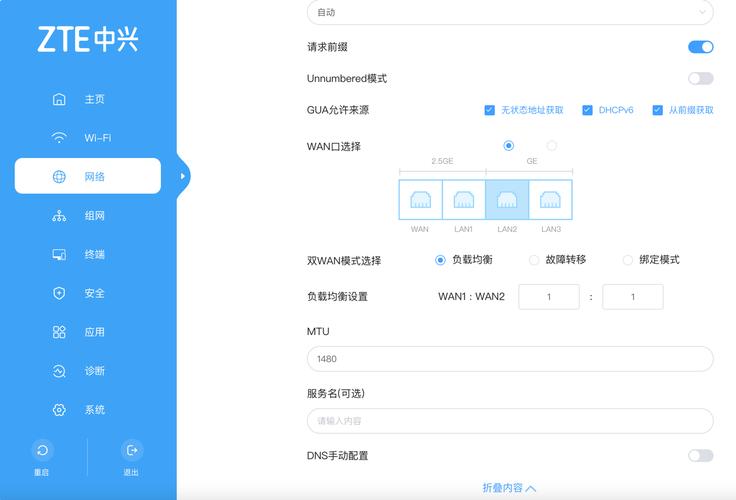
Task: Click the 双WAN模式选择 label
Action: pyautogui.click(x=344, y=261)
